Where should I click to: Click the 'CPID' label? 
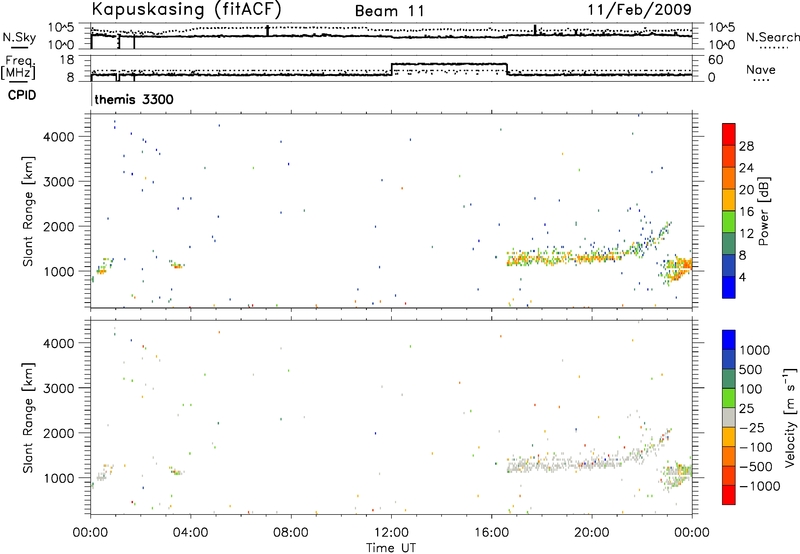(x=22, y=95)
